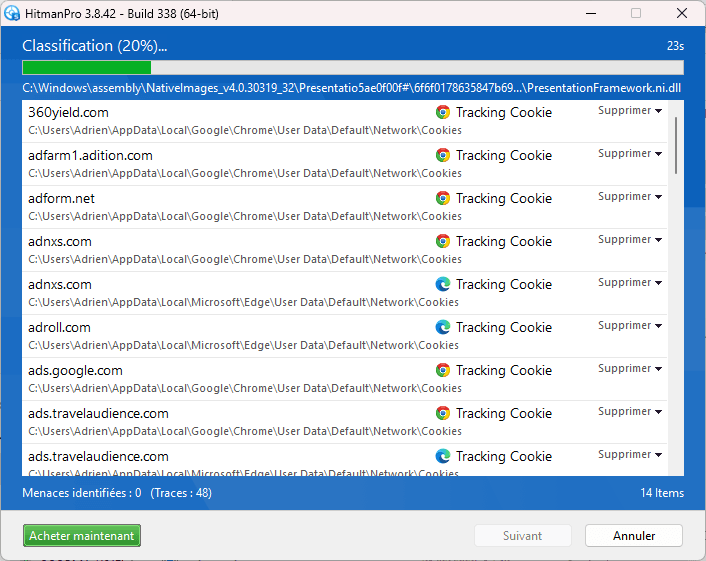Close the HitmanPro window
Viewport: 706px width, 561px height.
point(682,14)
